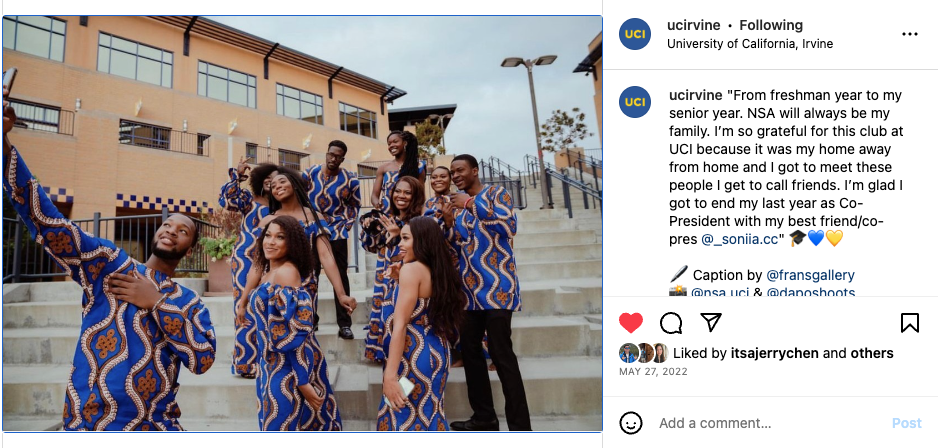The width and height of the screenshot is (938, 448).
Task: Click the Add a comment field
Action: point(765,423)
